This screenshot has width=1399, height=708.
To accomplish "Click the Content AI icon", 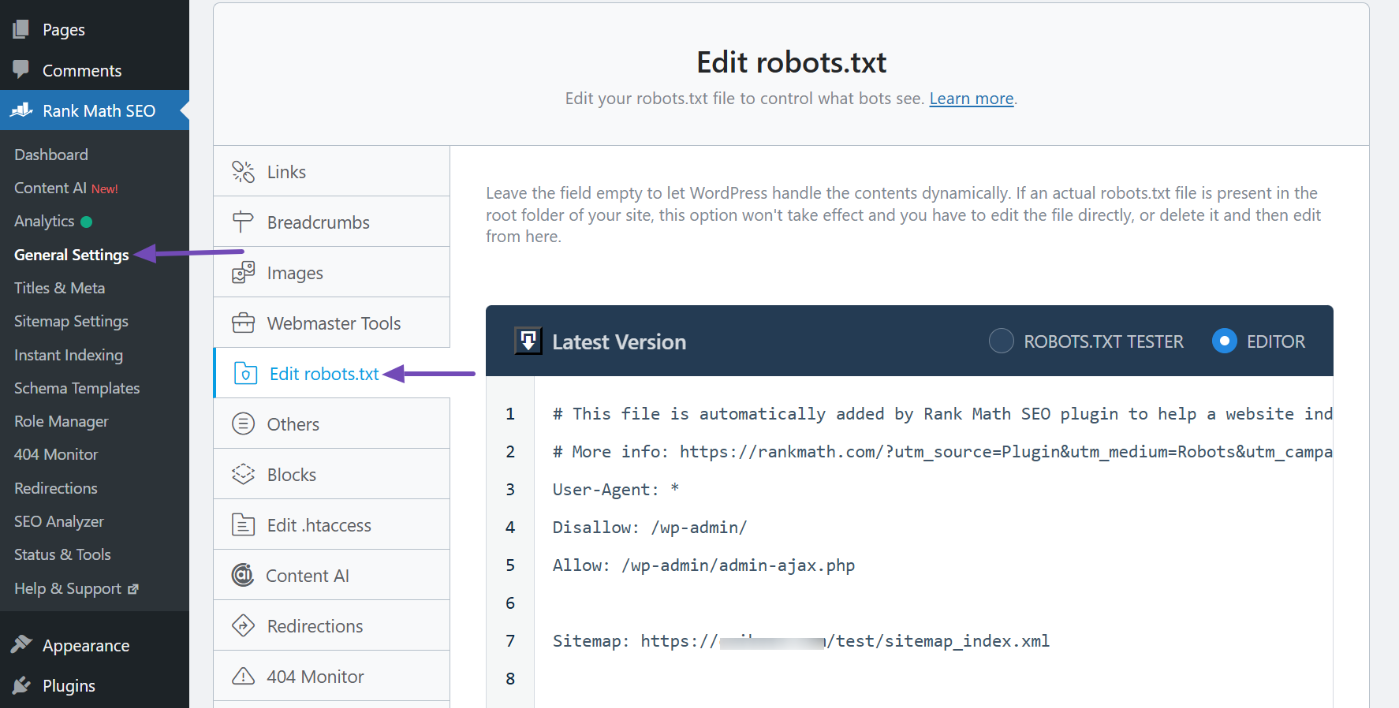I will (242, 576).
